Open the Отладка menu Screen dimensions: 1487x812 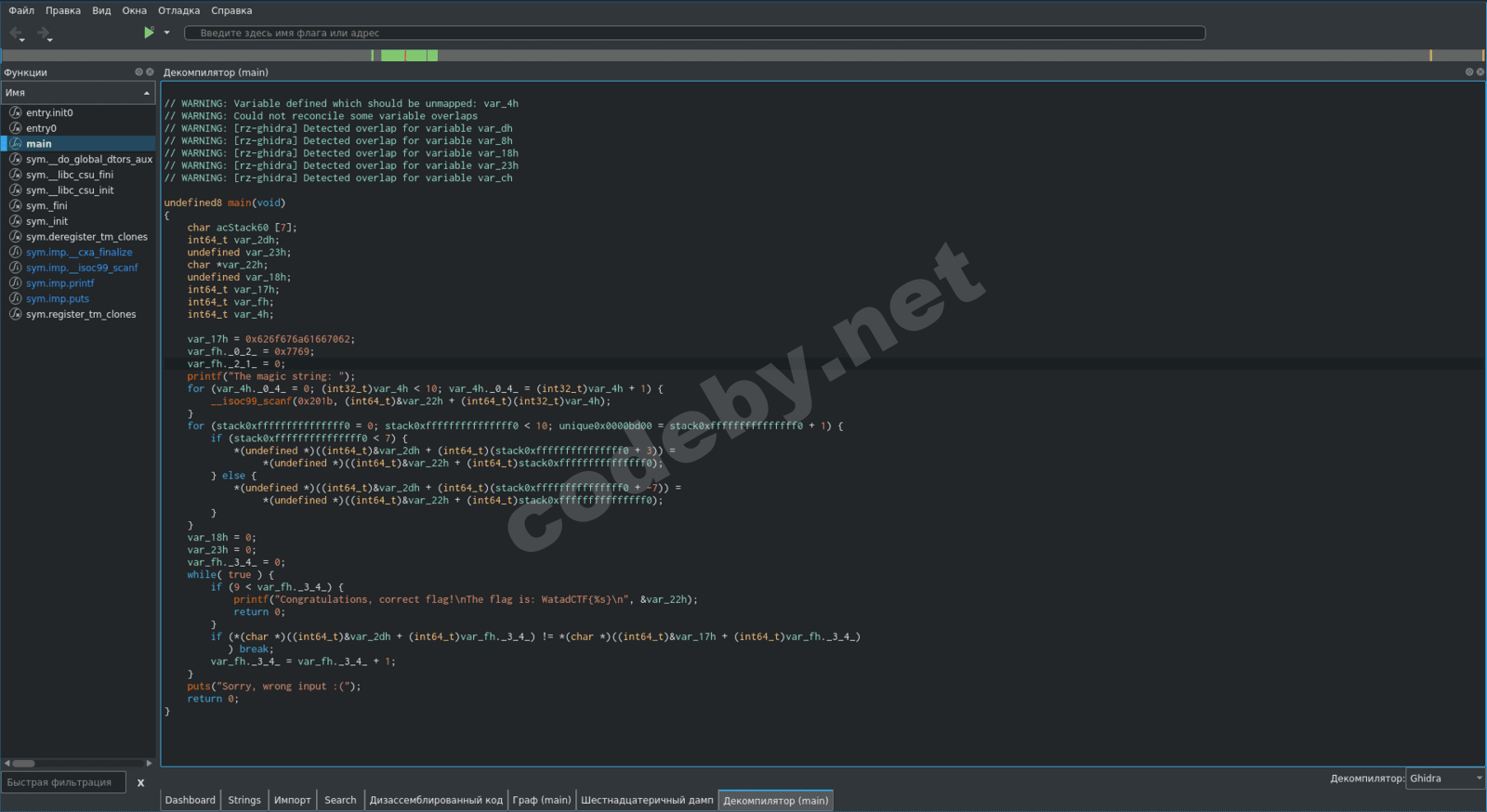click(x=178, y=10)
